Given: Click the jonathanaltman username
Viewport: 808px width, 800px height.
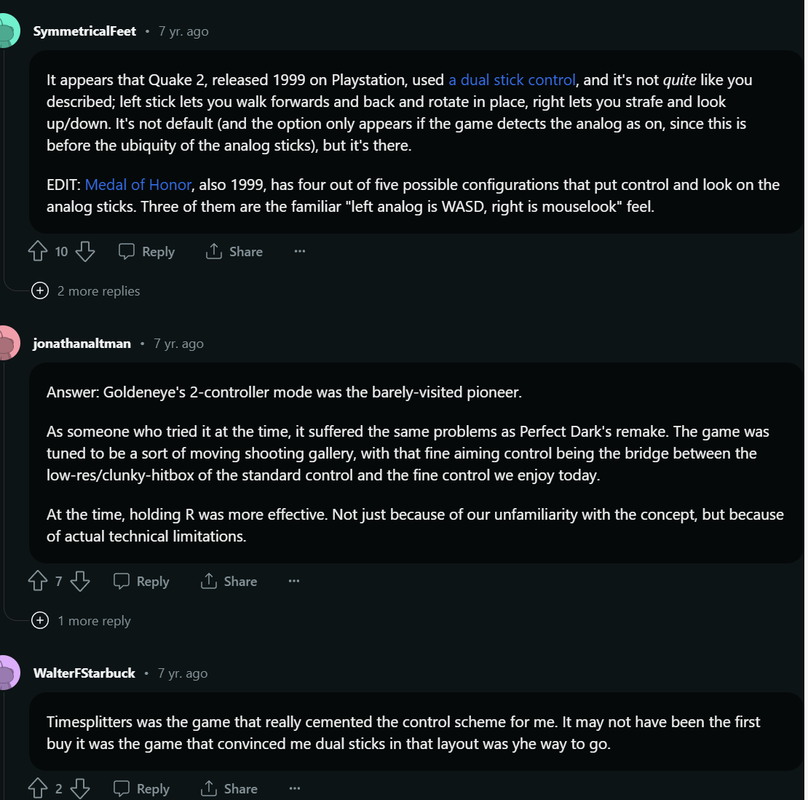Looking at the screenshot, I should tap(82, 344).
